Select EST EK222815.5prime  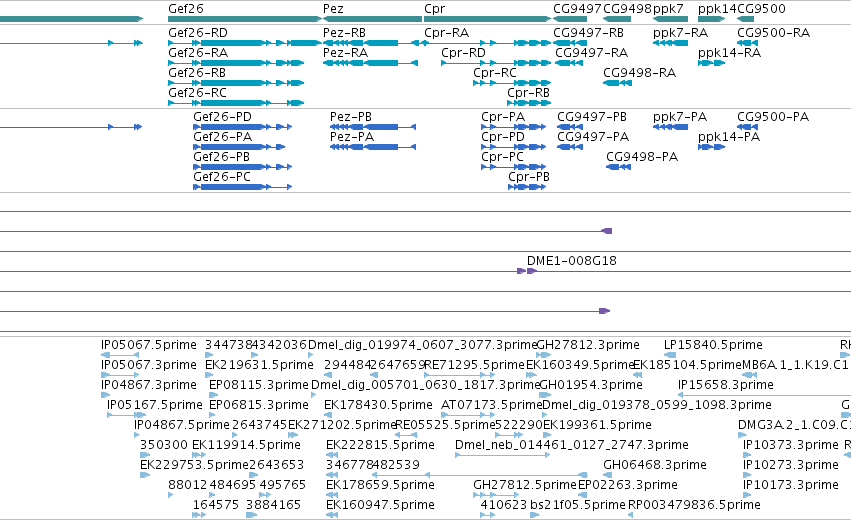tap(332, 455)
